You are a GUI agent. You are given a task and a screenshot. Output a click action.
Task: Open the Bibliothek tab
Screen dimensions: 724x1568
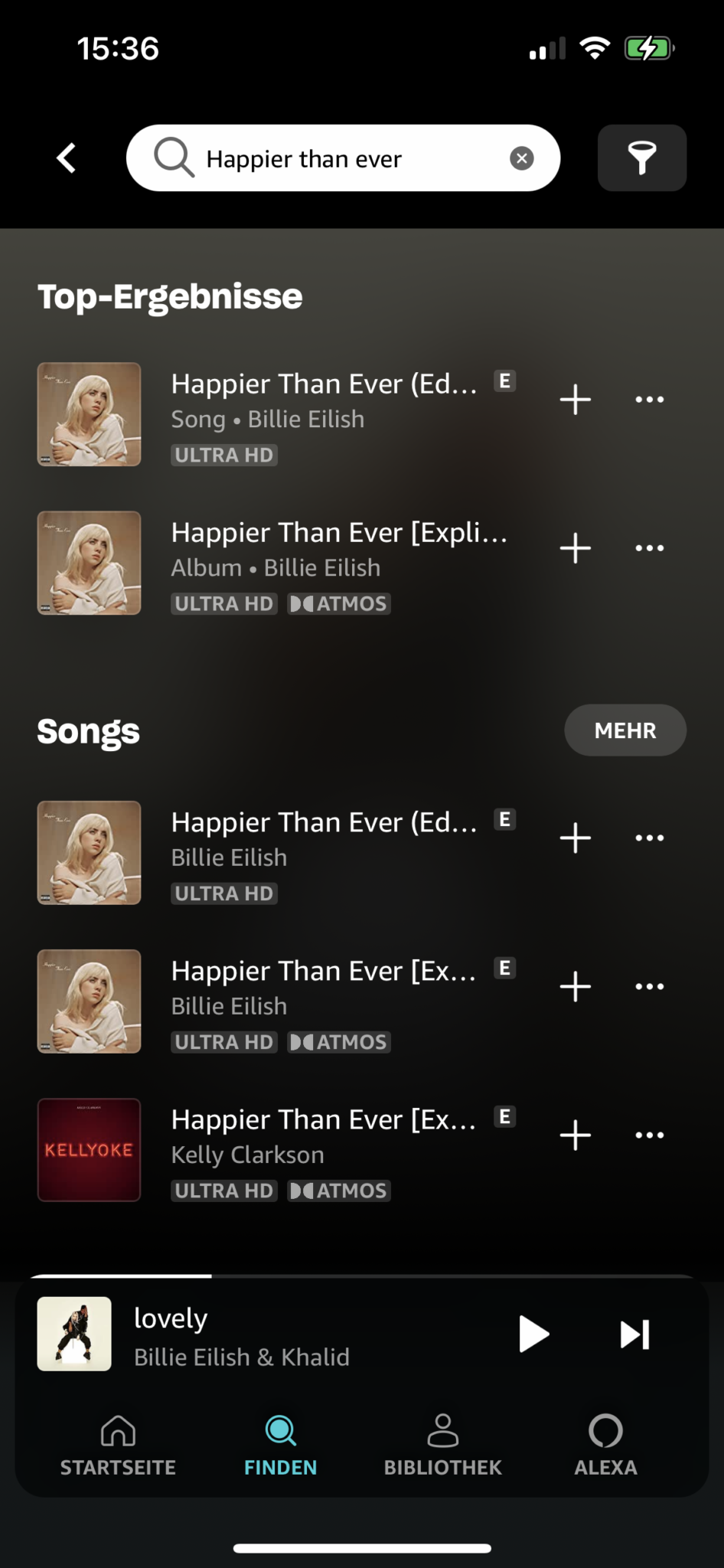[x=442, y=1445]
